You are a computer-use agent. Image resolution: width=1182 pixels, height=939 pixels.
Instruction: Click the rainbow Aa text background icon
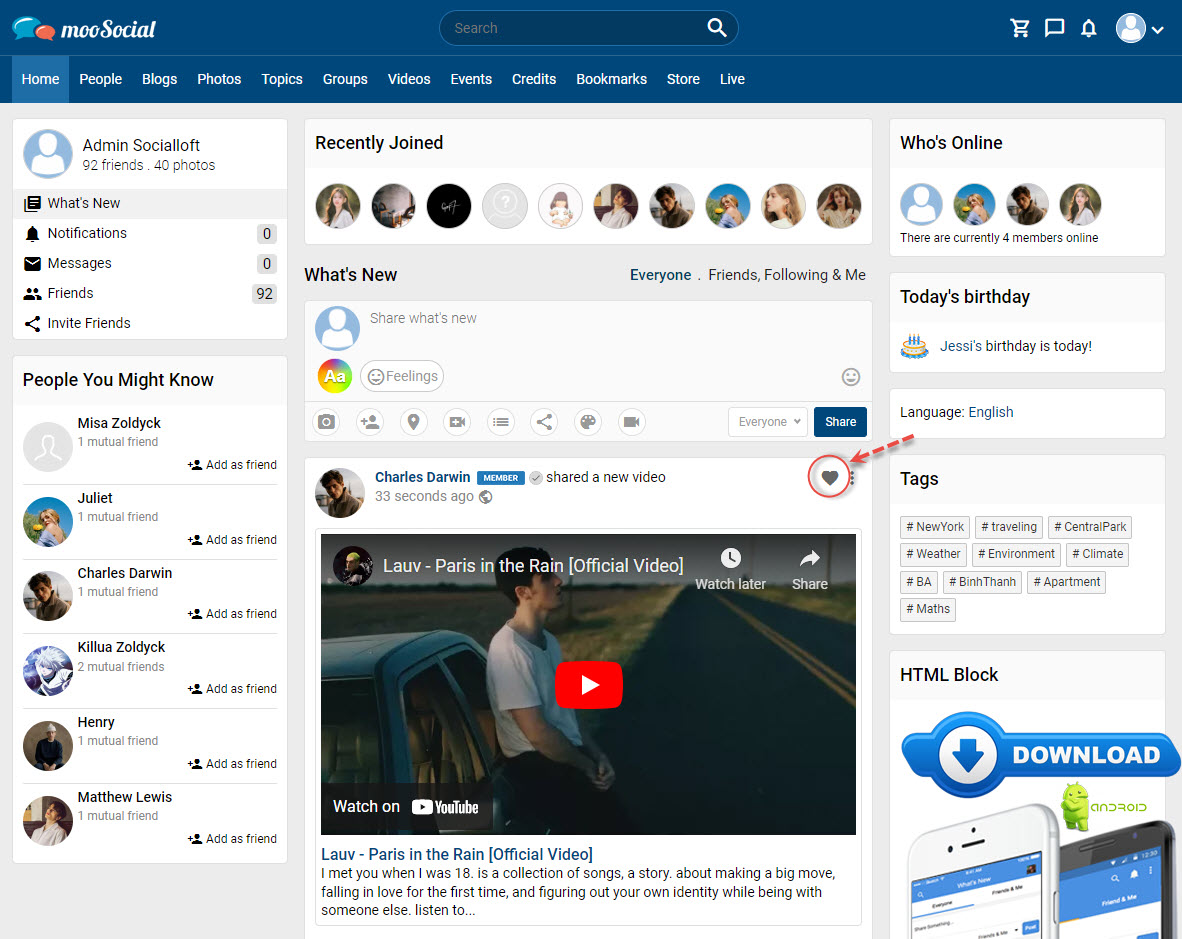click(x=335, y=376)
